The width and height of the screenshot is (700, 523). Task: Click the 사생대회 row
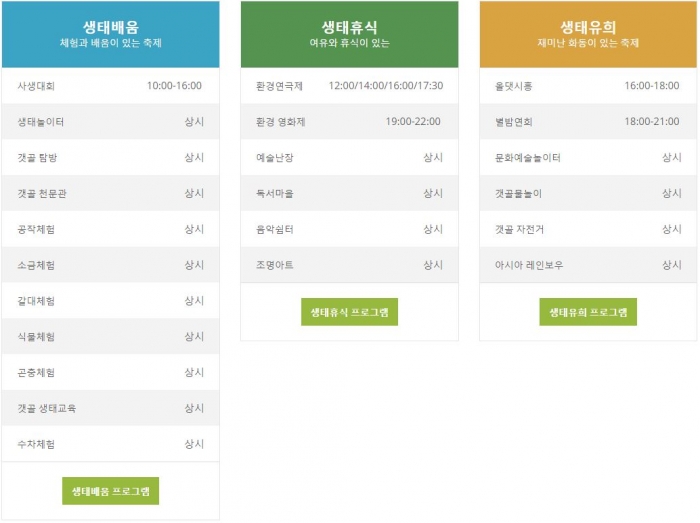click(x=110, y=86)
